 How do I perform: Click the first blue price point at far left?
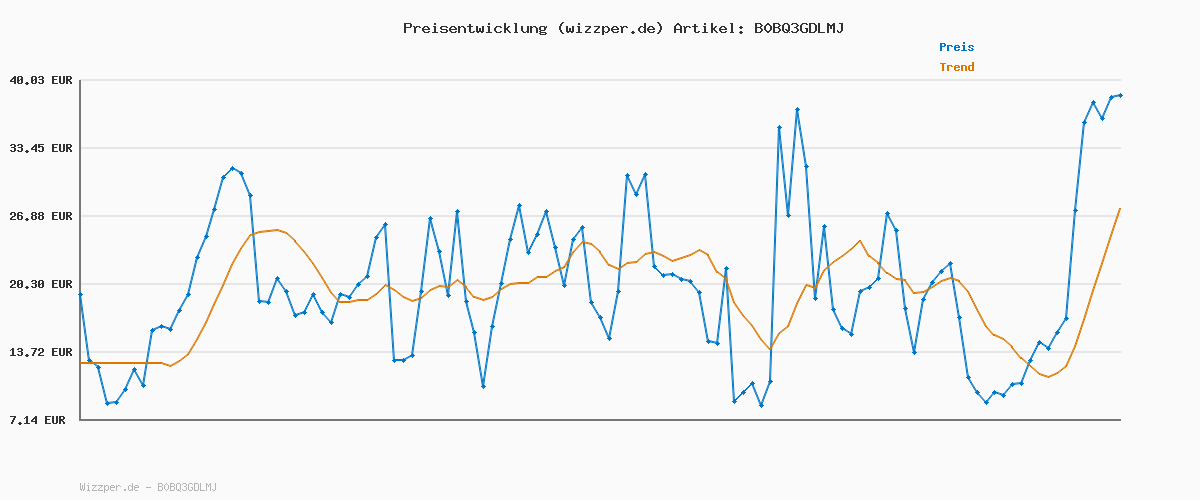80,295
